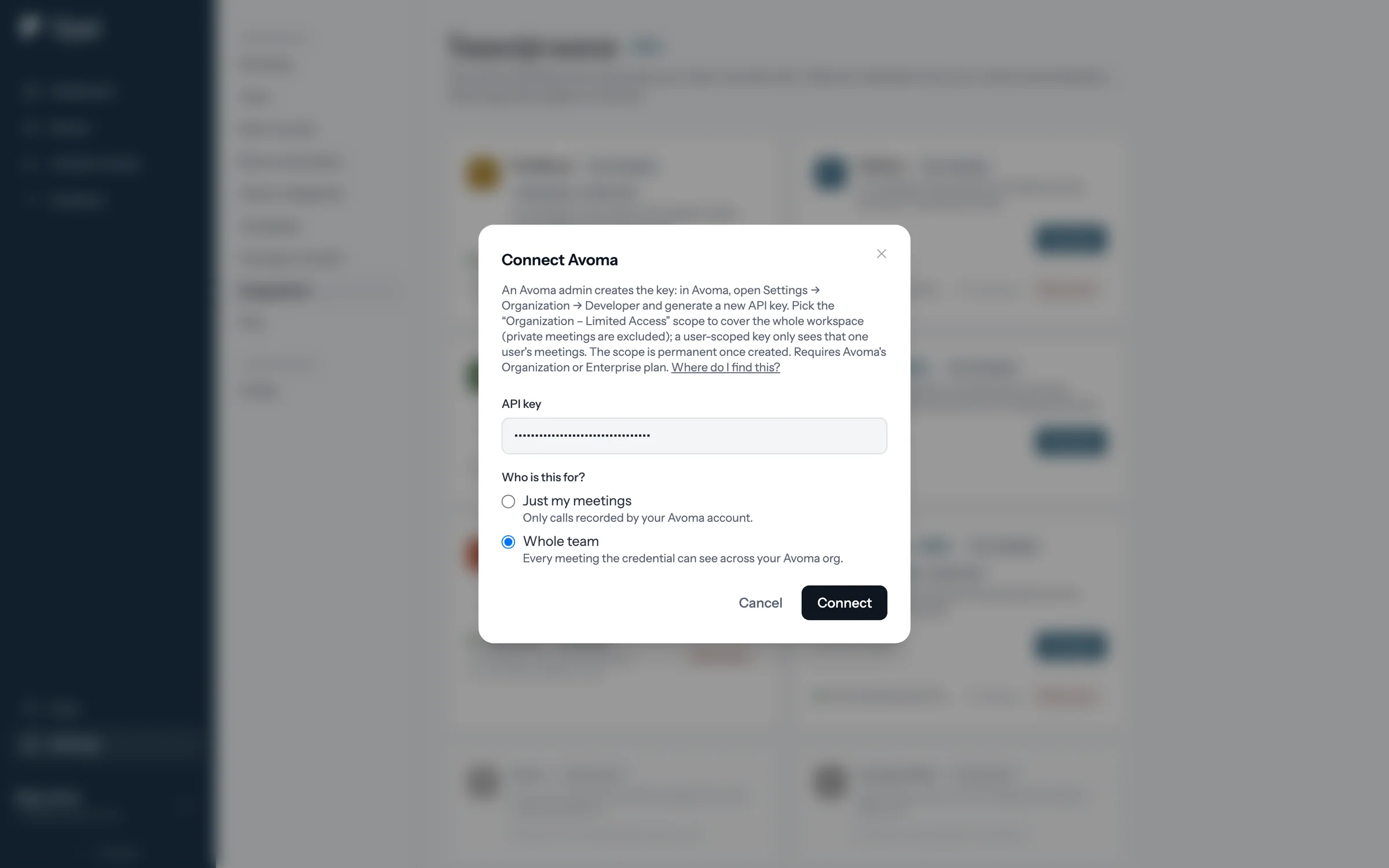Click "Every meeting the credential can see" description
The image size is (1389, 868).
tap(682, 558)
